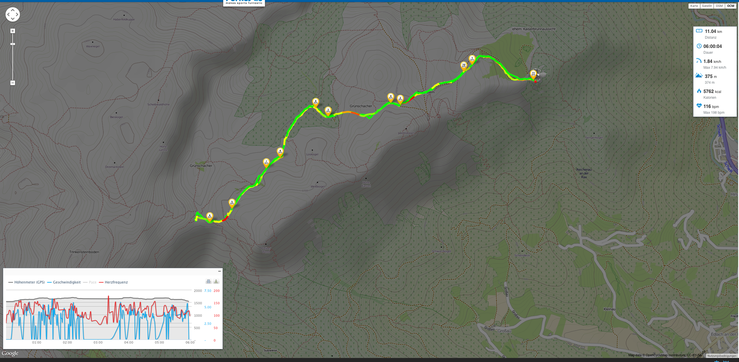Viewport: 739px width, 362px height.
Task: Enable the greyed-out Pace chart series
Action: (x=90, y=282)
